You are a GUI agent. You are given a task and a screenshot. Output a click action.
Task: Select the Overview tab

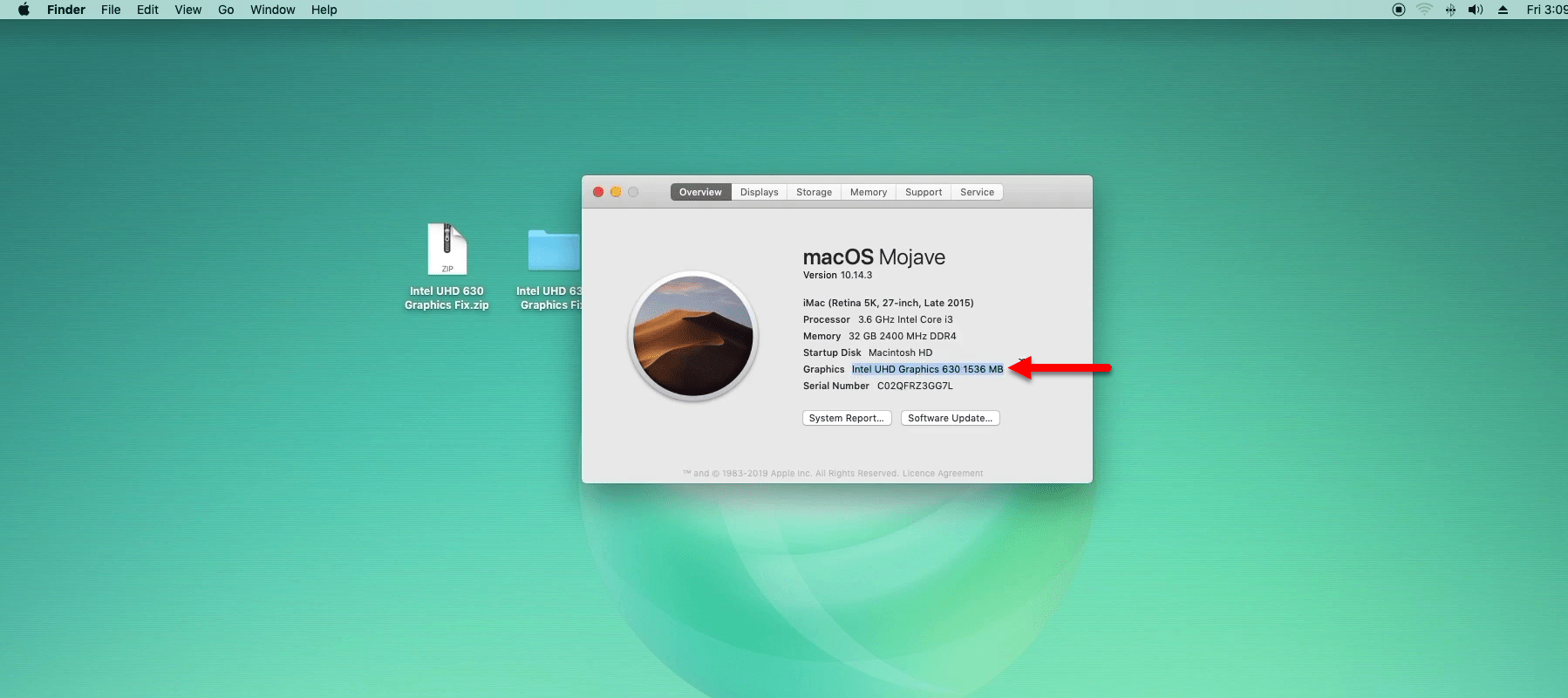tap(700, 192)
